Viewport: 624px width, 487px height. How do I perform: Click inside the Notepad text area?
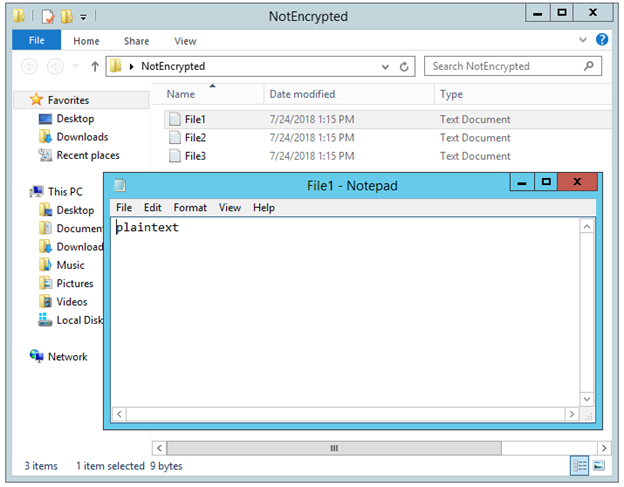(x=345, y=312)
